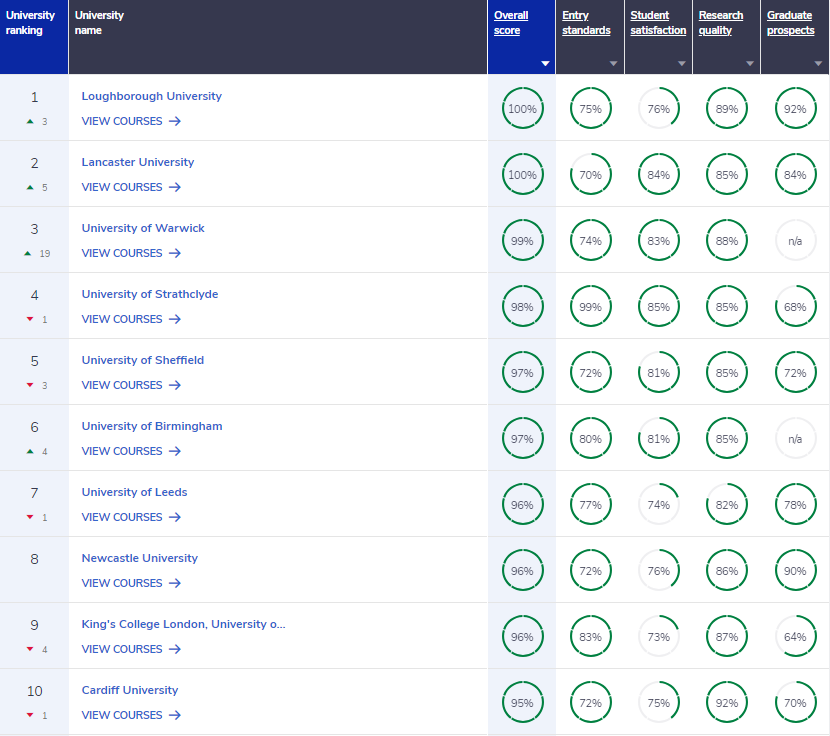Click Warwick's 99% overall score circle

[522, 241]
